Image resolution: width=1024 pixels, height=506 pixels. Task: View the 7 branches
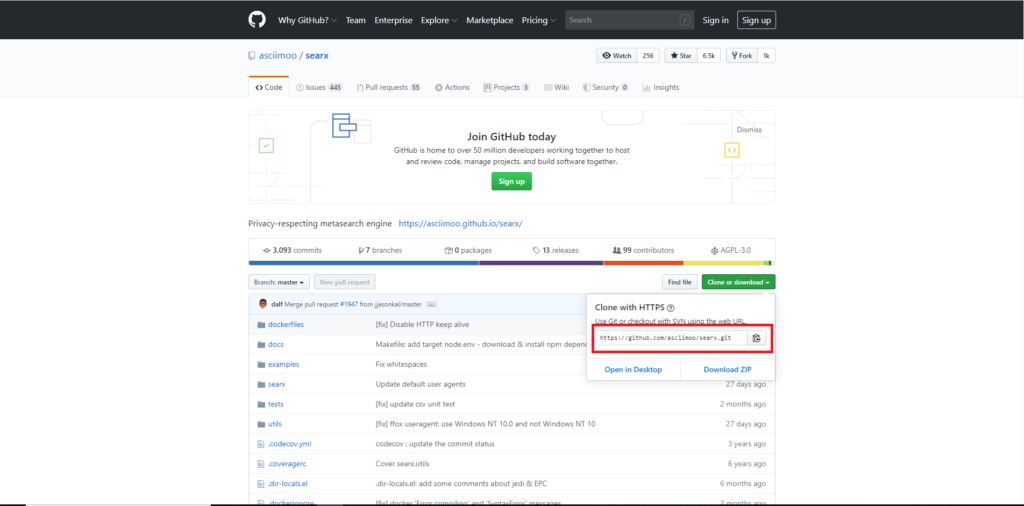coord(380,251)
